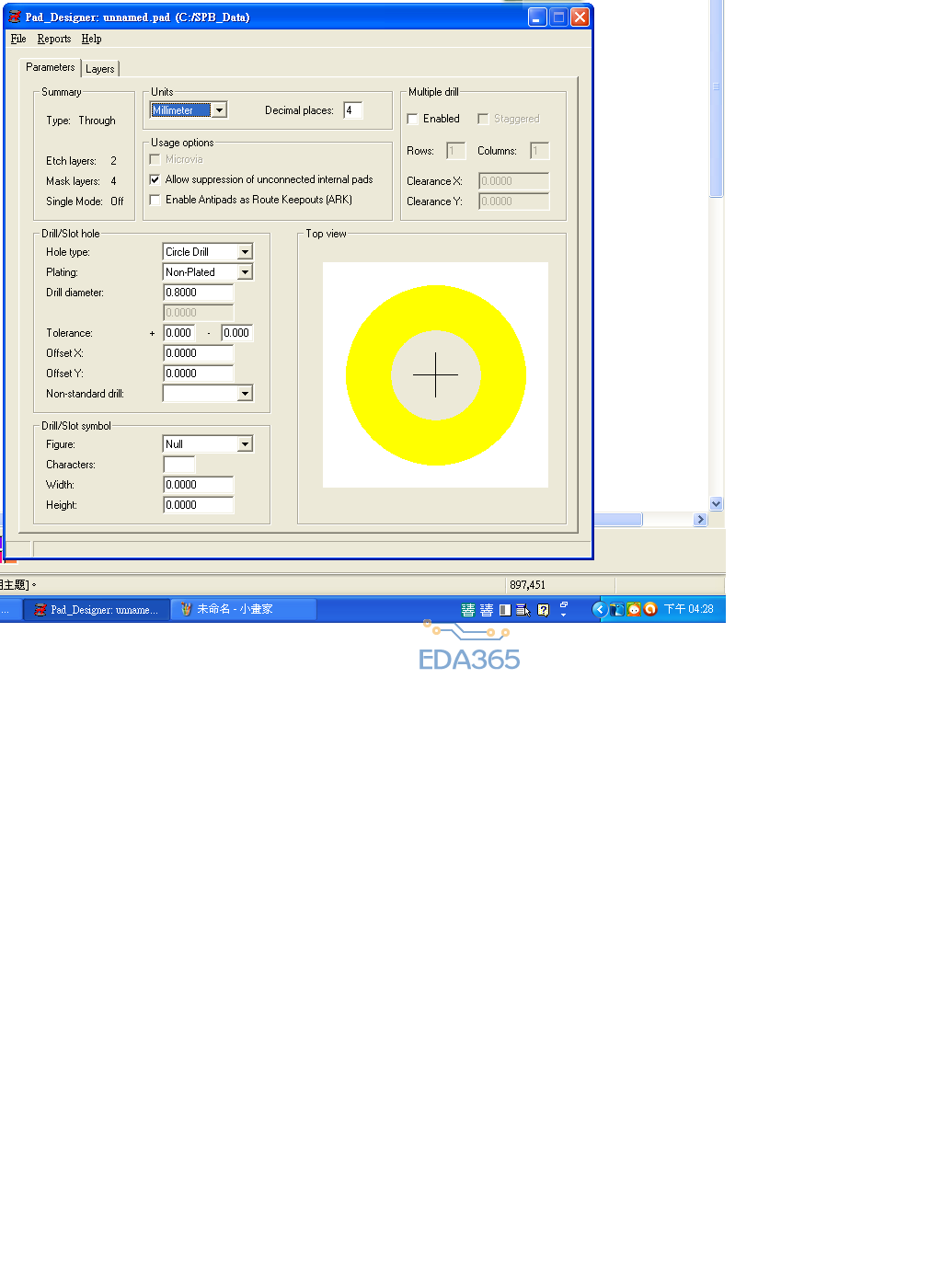
Task: Open the Plating dropdown
Action: click(245, 272)
